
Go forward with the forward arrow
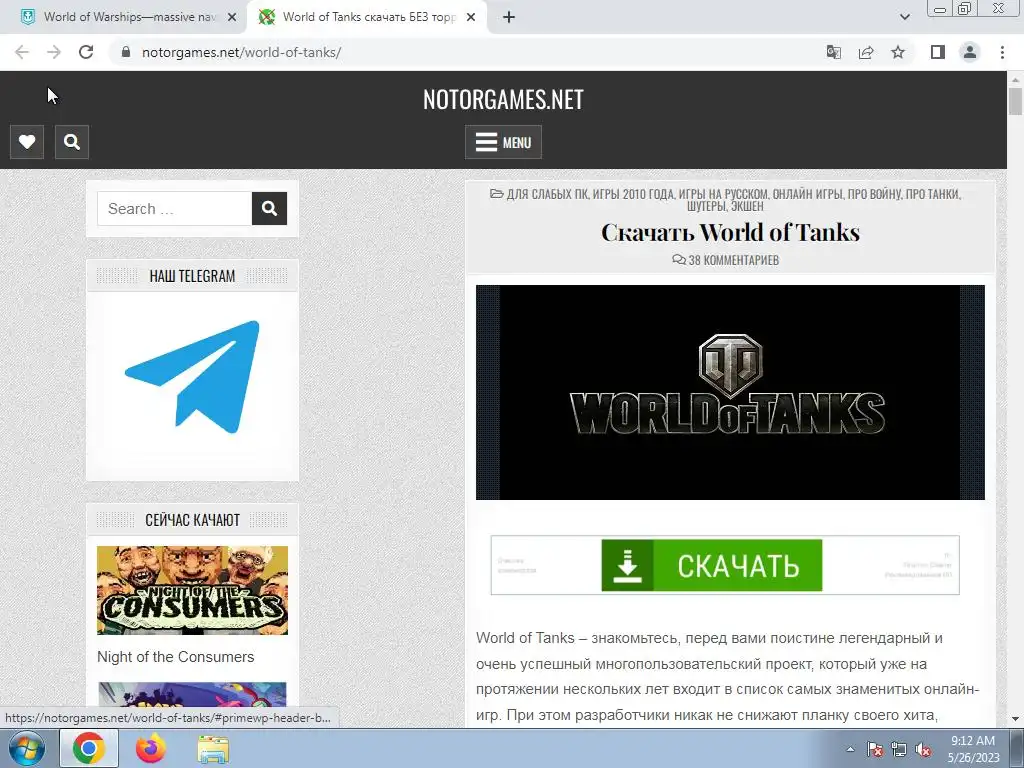pyautogui.click(x=54, y=52)
